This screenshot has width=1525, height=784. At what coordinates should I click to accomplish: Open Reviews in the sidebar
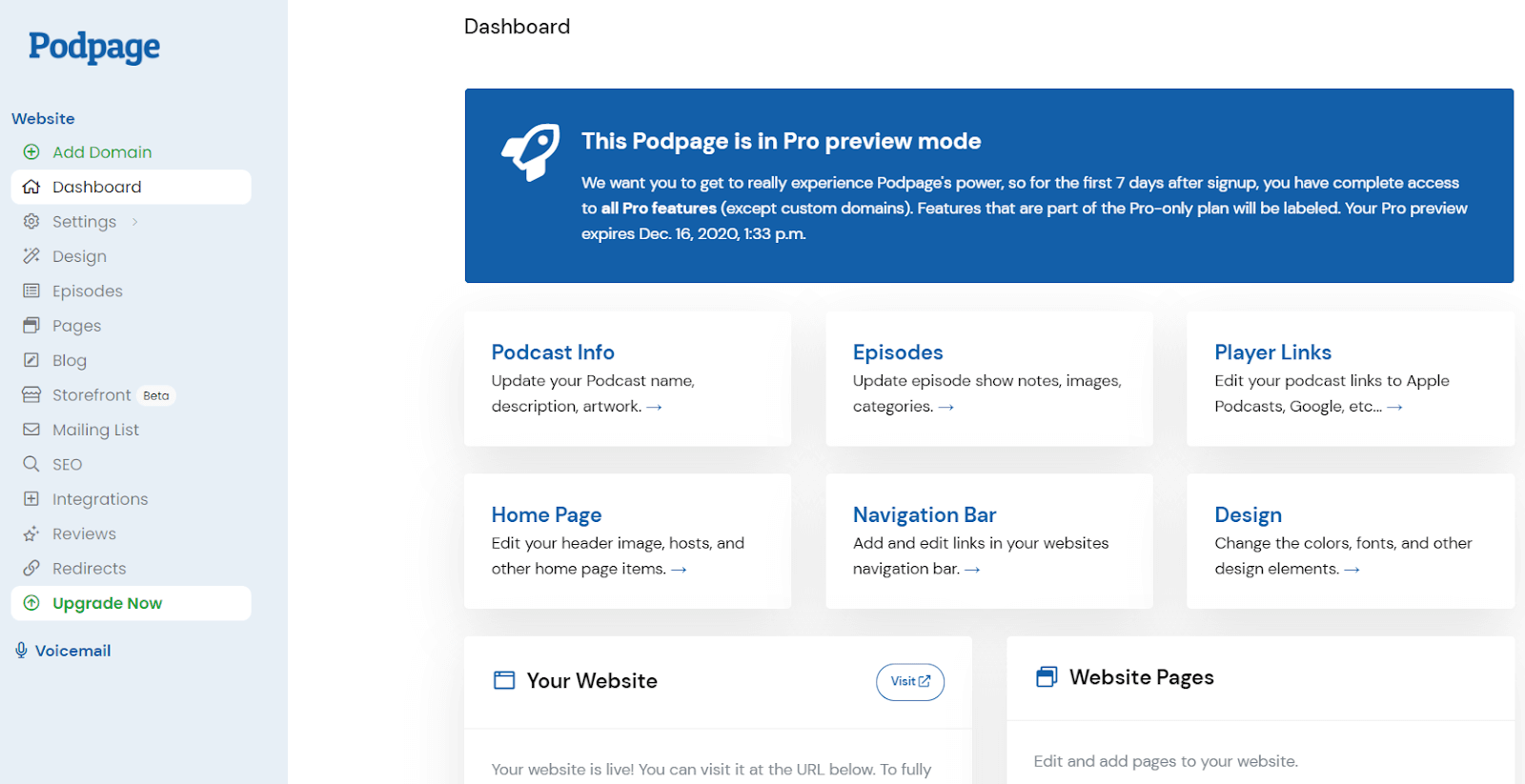(84, 533)
